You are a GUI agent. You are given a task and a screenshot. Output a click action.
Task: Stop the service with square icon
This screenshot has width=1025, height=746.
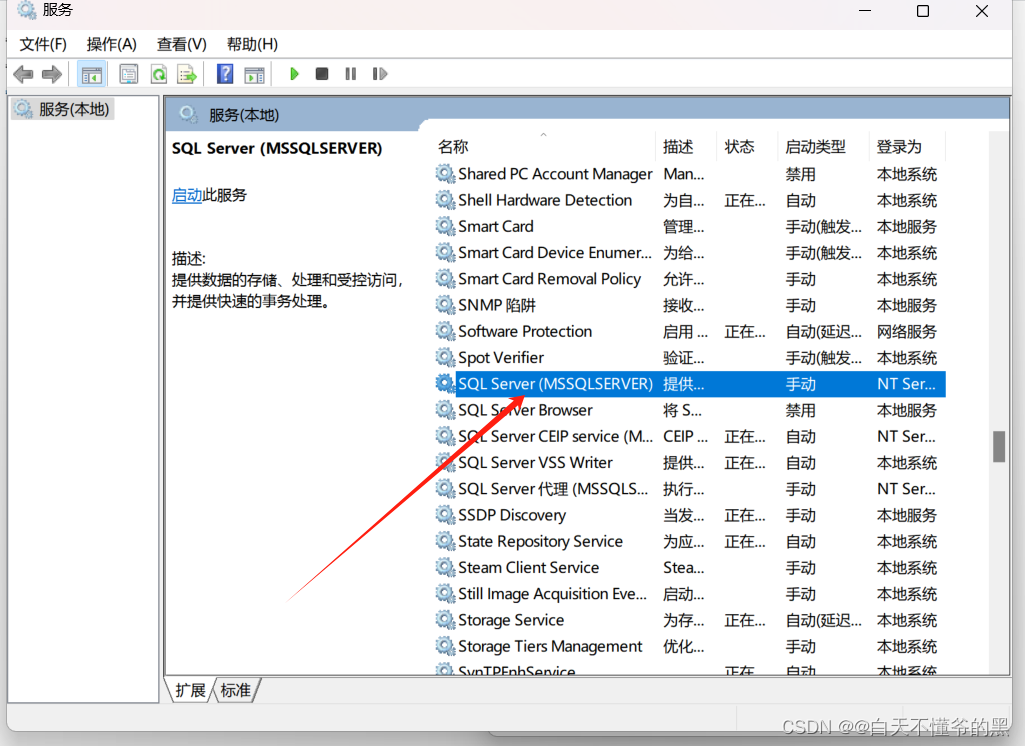click(x=322, y=74)
